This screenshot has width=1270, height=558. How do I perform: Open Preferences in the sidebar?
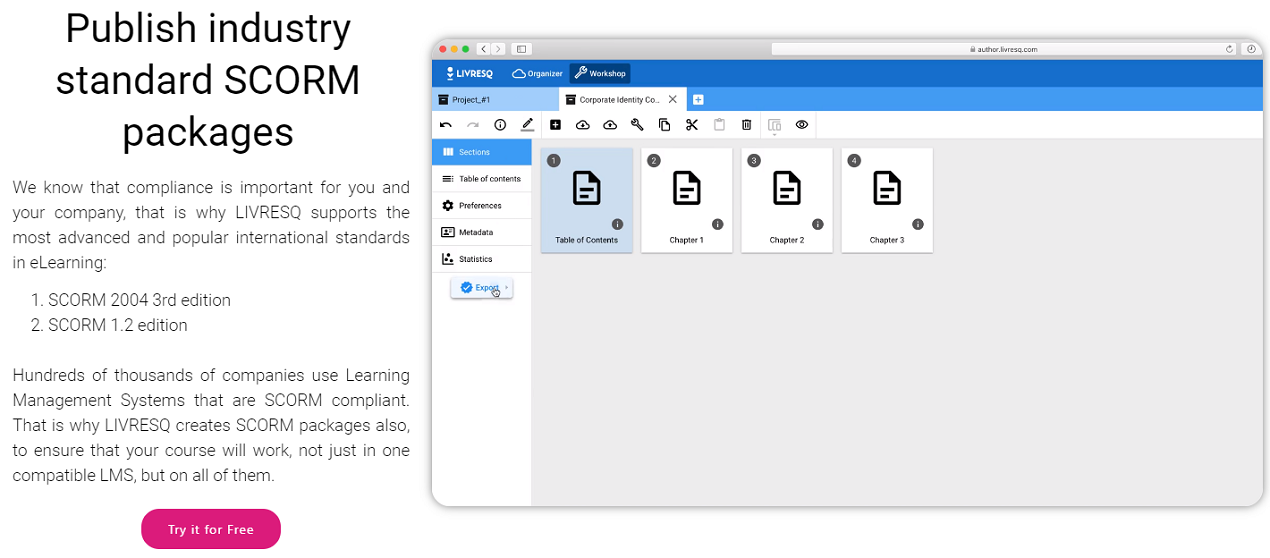tap(482, 205)
